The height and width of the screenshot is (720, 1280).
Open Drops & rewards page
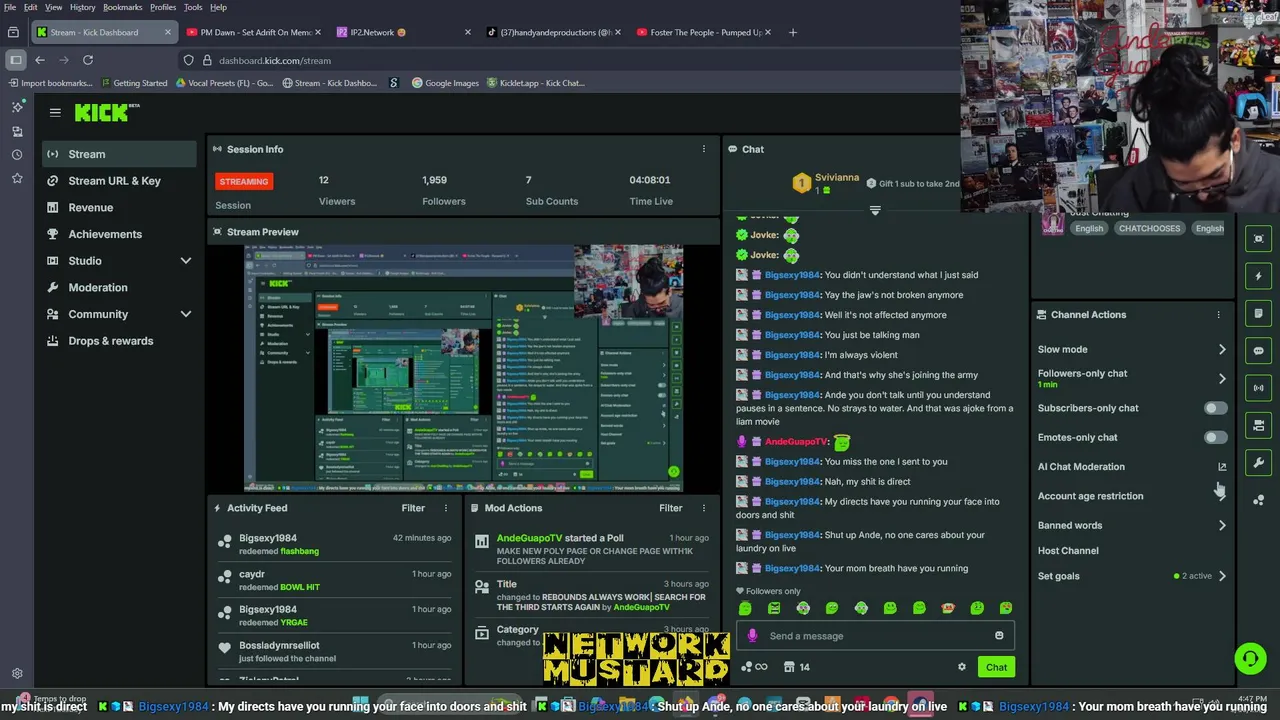(x=119, y=341)
